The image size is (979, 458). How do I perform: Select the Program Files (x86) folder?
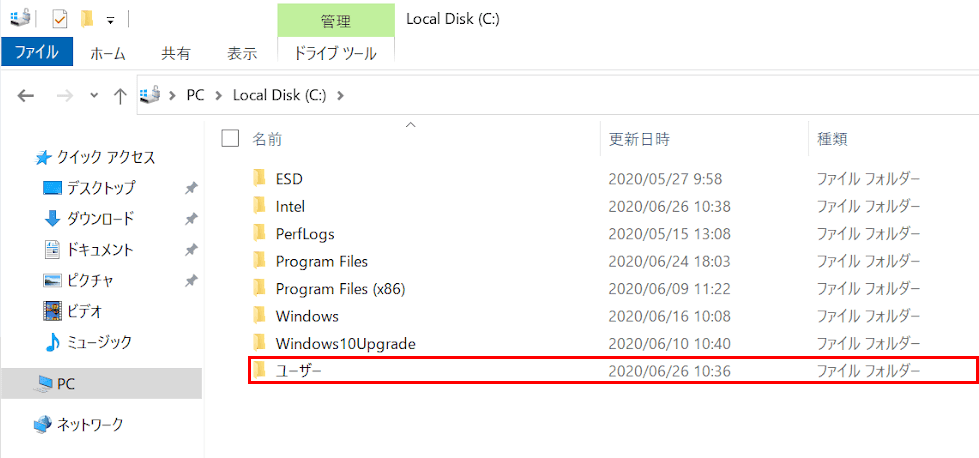point(341,289)
